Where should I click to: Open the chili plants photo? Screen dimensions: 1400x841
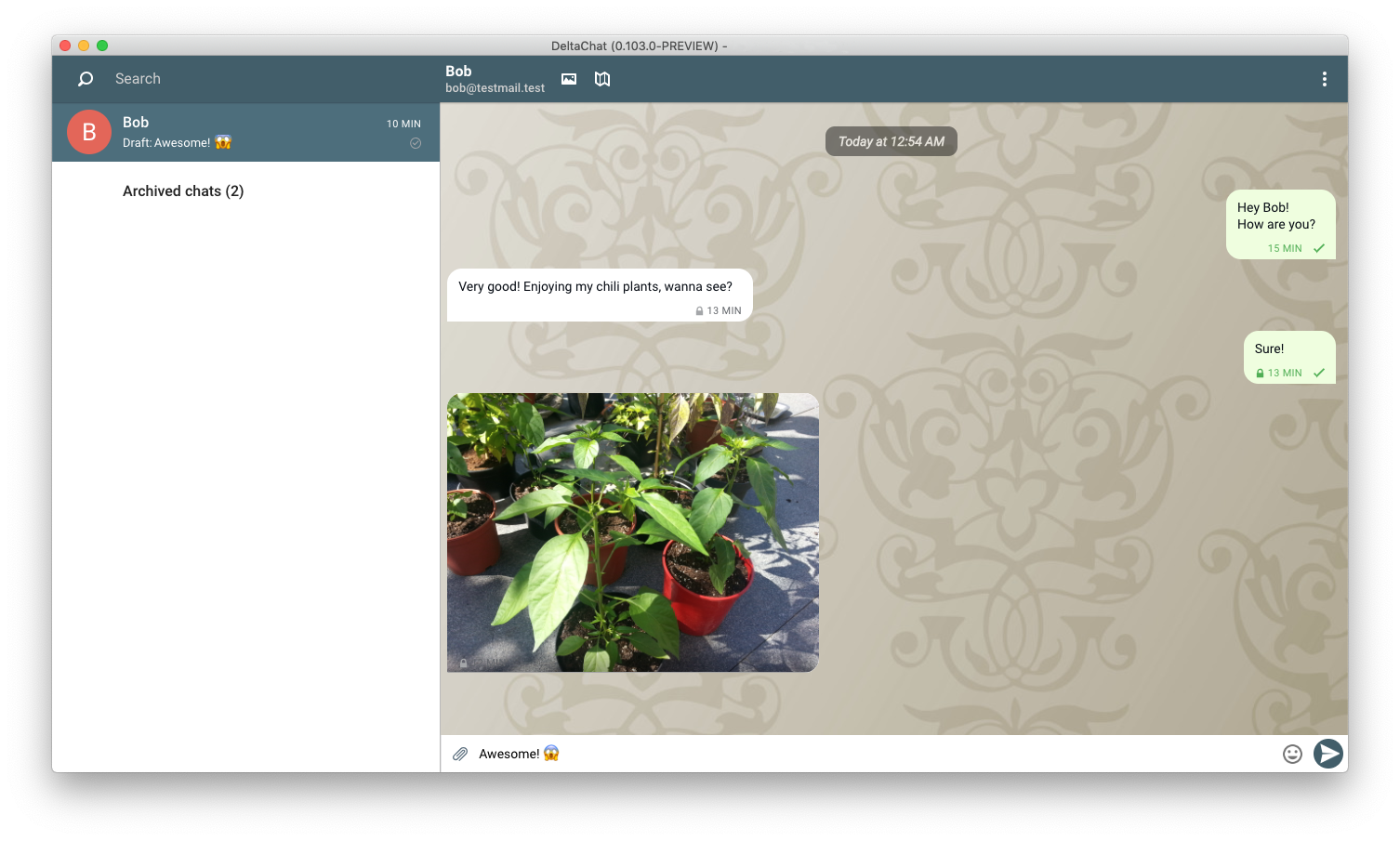632,532
